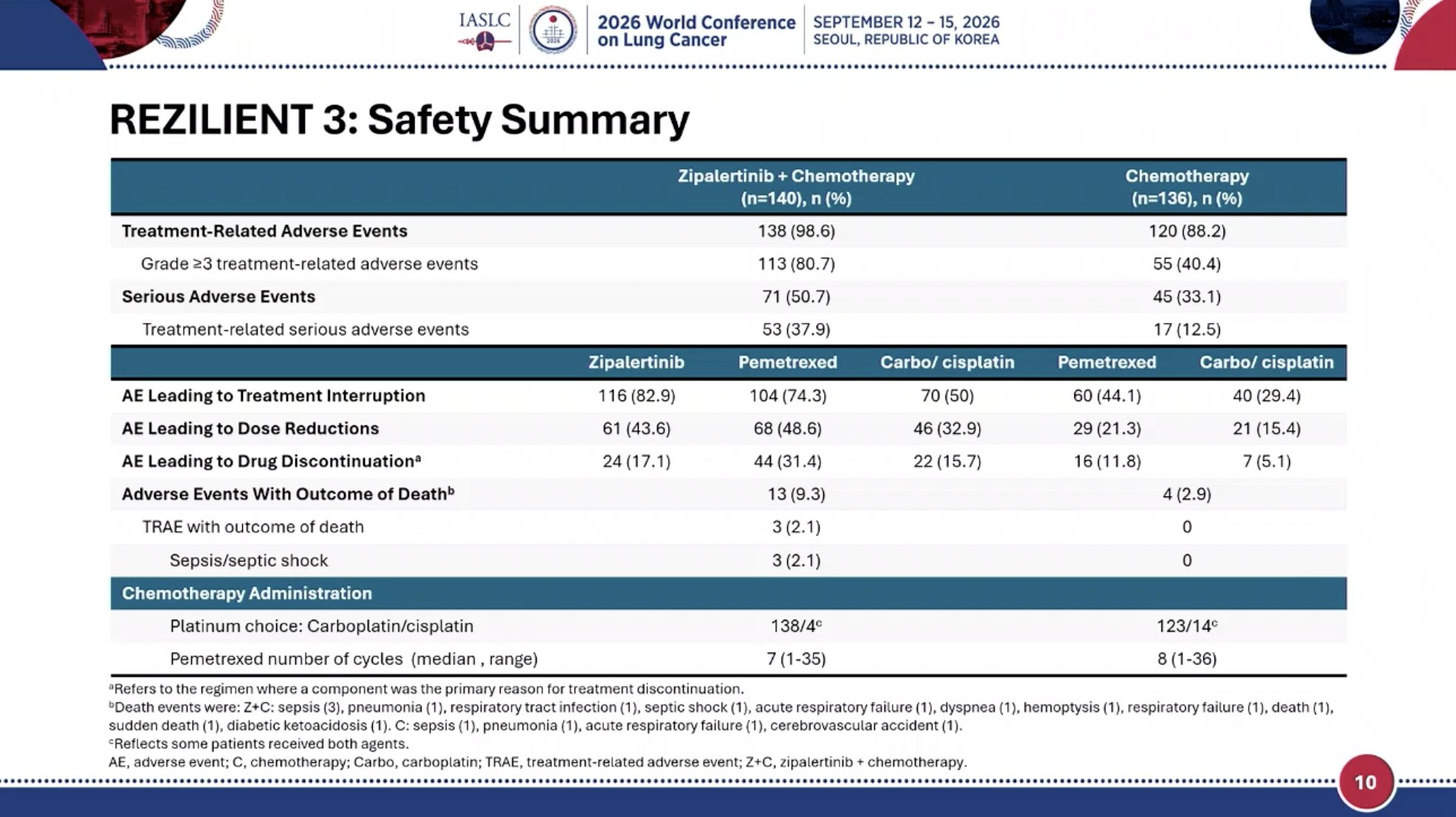This screenshot has height=817, width=1456.
Task: Click the circular conference emblem logo
Action: 553,30
